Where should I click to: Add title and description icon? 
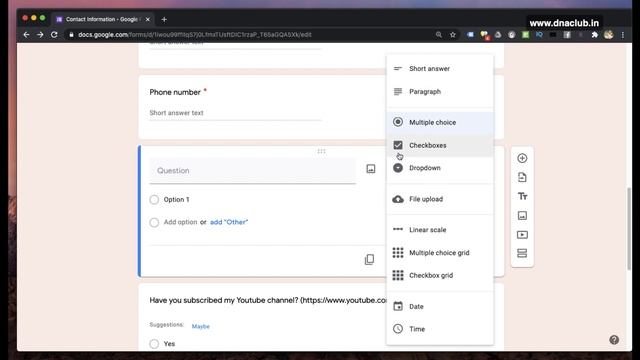(x=522, y=196)
